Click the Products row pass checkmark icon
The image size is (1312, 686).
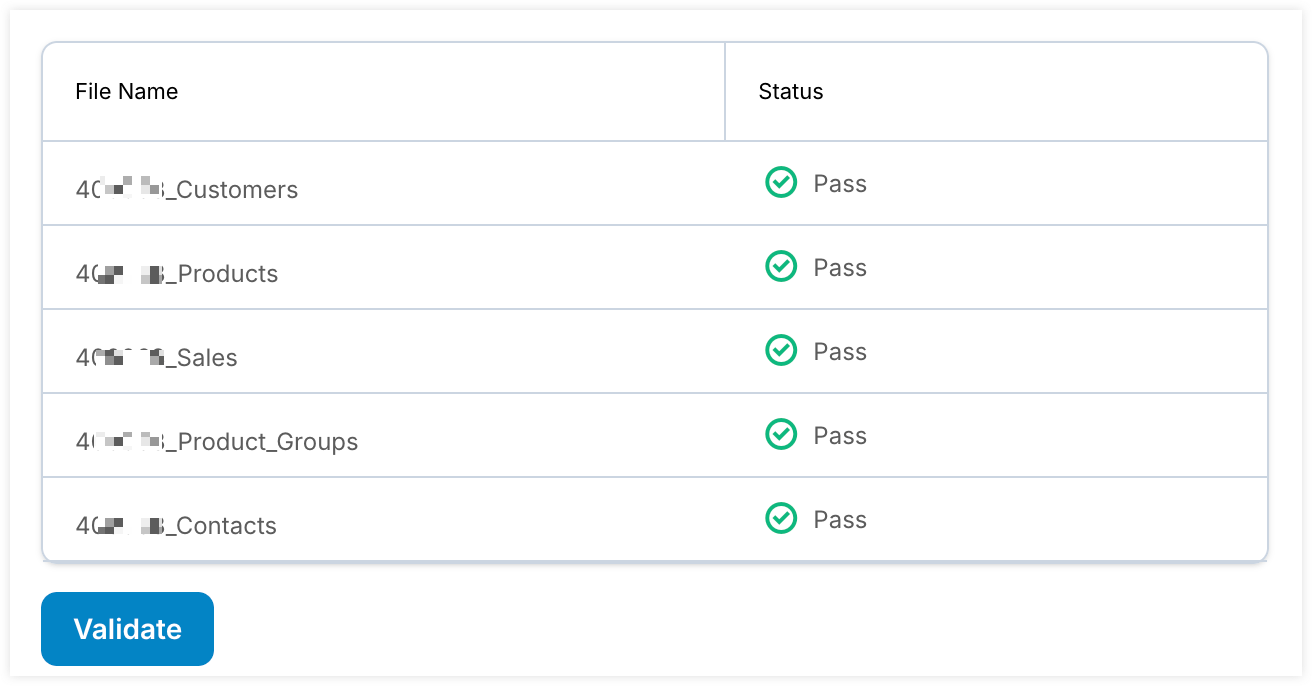pos(781,267)
